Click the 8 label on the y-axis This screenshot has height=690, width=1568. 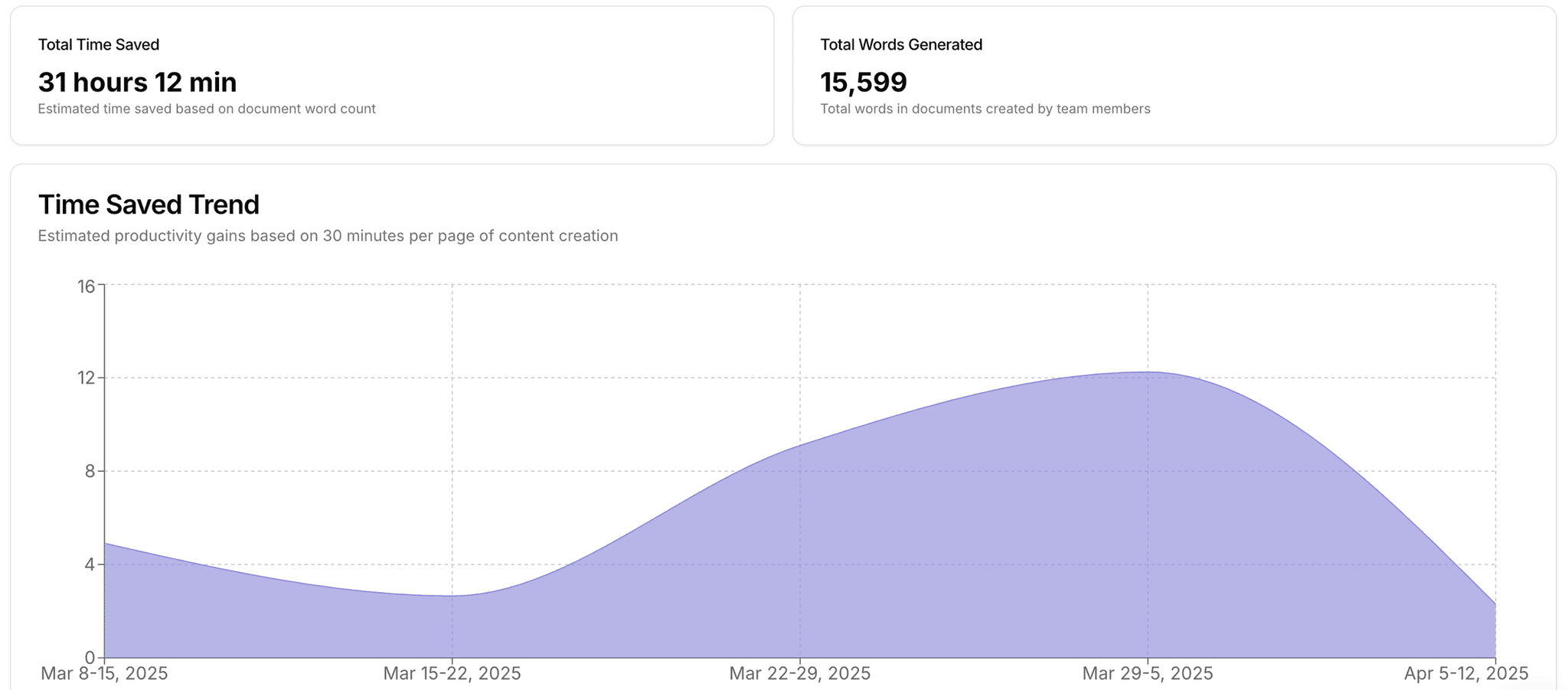click(90, 471)
